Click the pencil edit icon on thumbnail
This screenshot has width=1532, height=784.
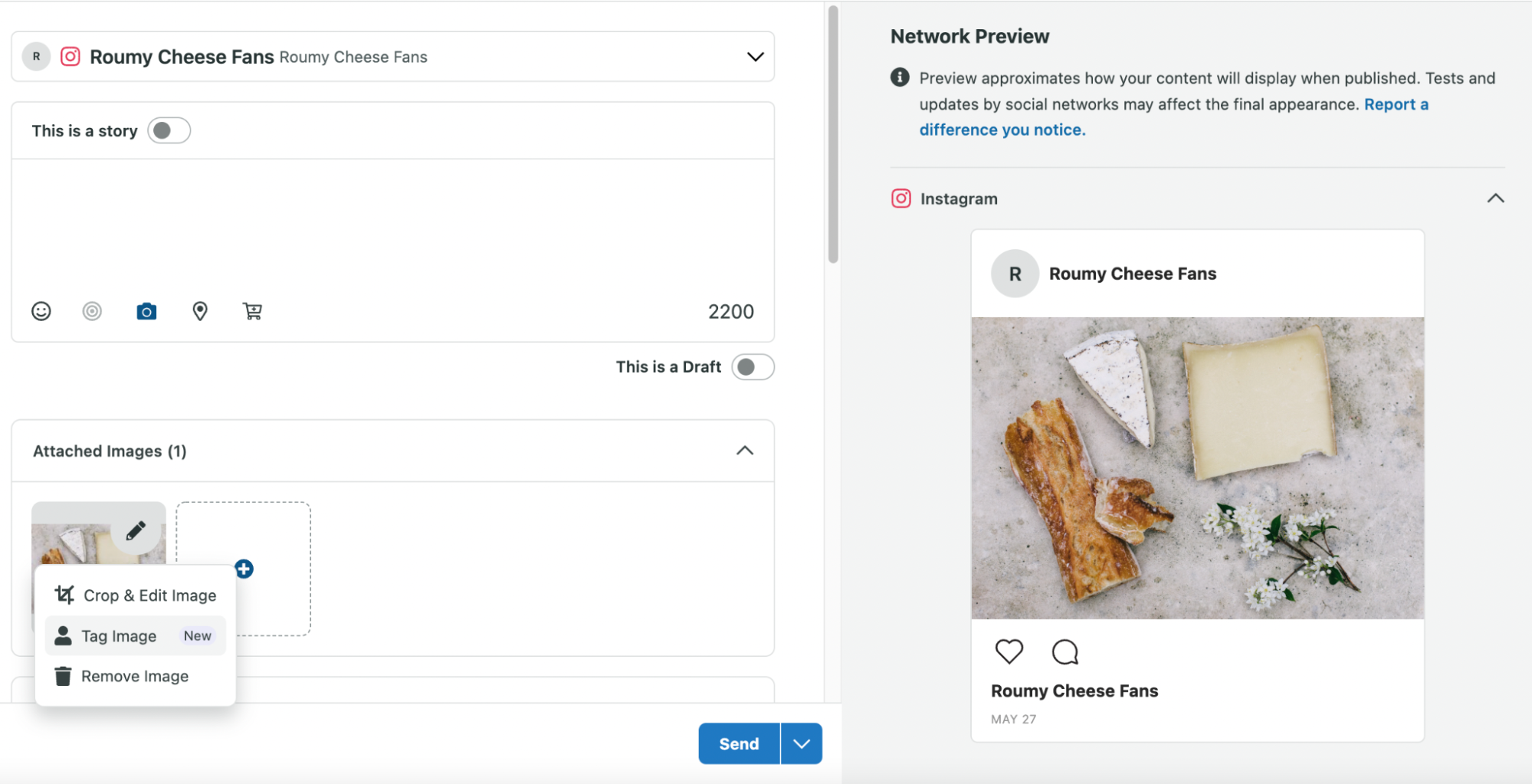[x=136, y=530]
